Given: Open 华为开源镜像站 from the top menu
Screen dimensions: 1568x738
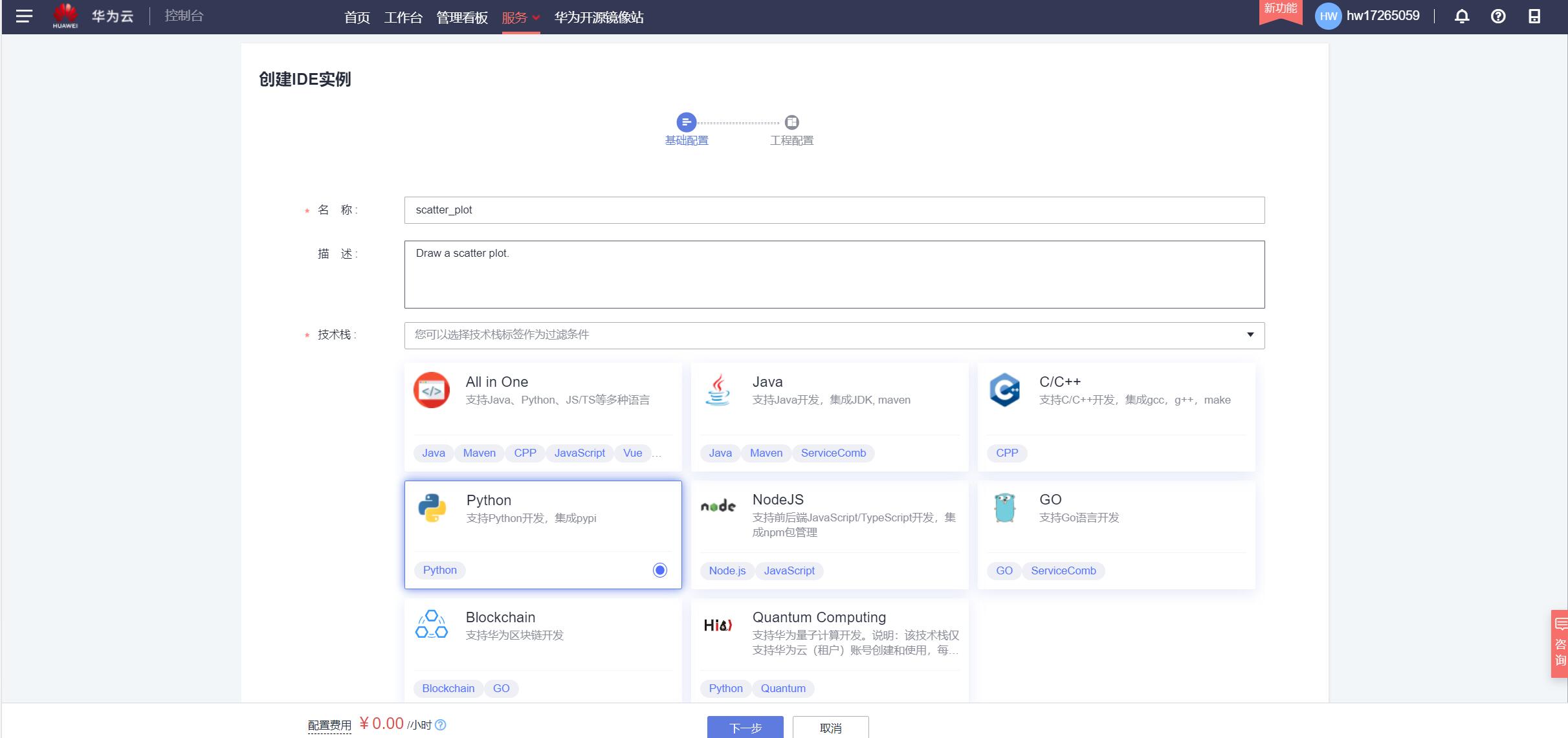Looking at the screenshot, I should (599, 17).
